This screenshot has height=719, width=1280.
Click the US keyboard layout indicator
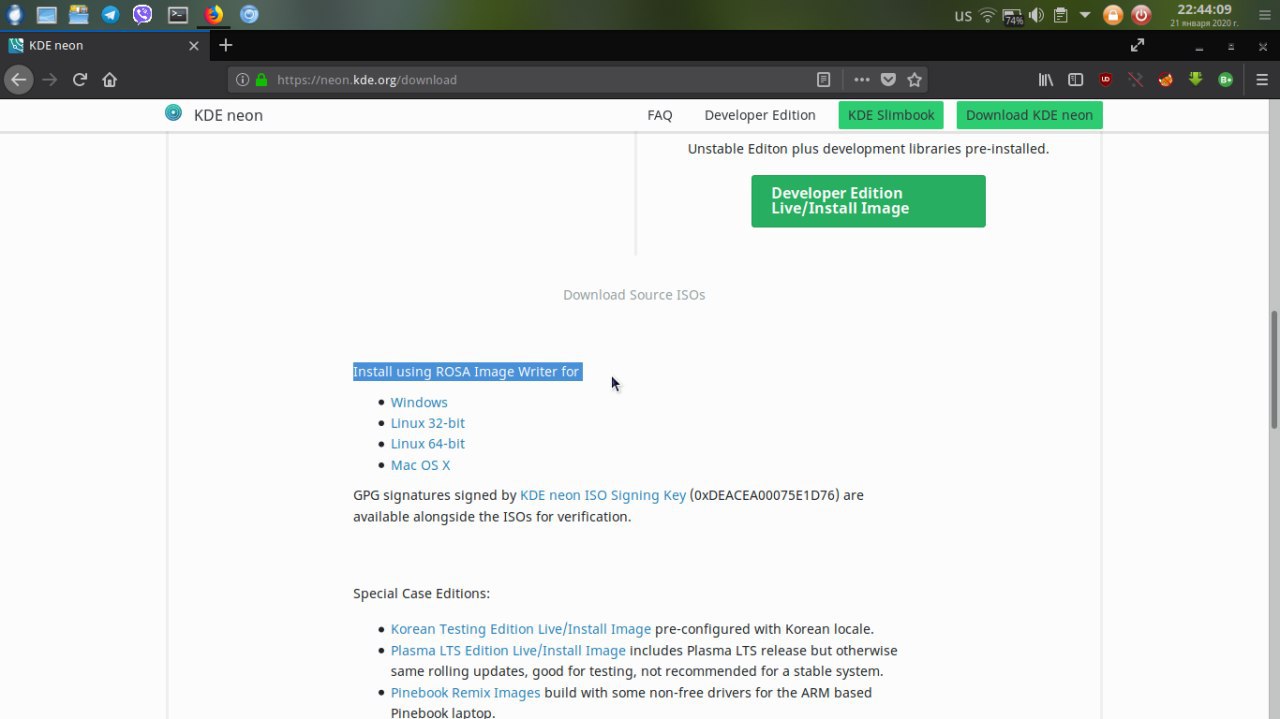(963, 16)
